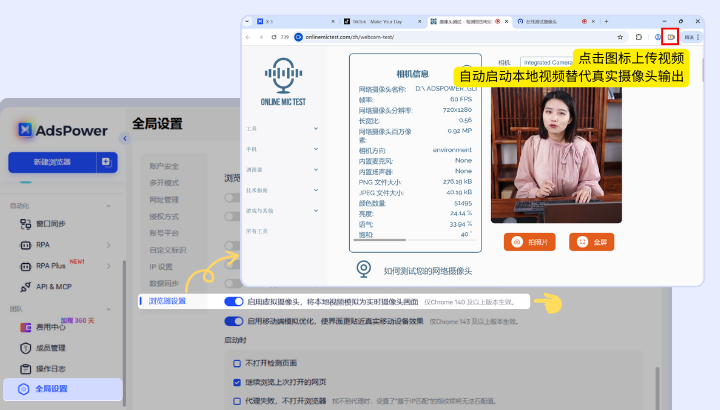View site info icon beside onlinemictest URL
This screenshot has height=410, width=720.
coord(298,37)
